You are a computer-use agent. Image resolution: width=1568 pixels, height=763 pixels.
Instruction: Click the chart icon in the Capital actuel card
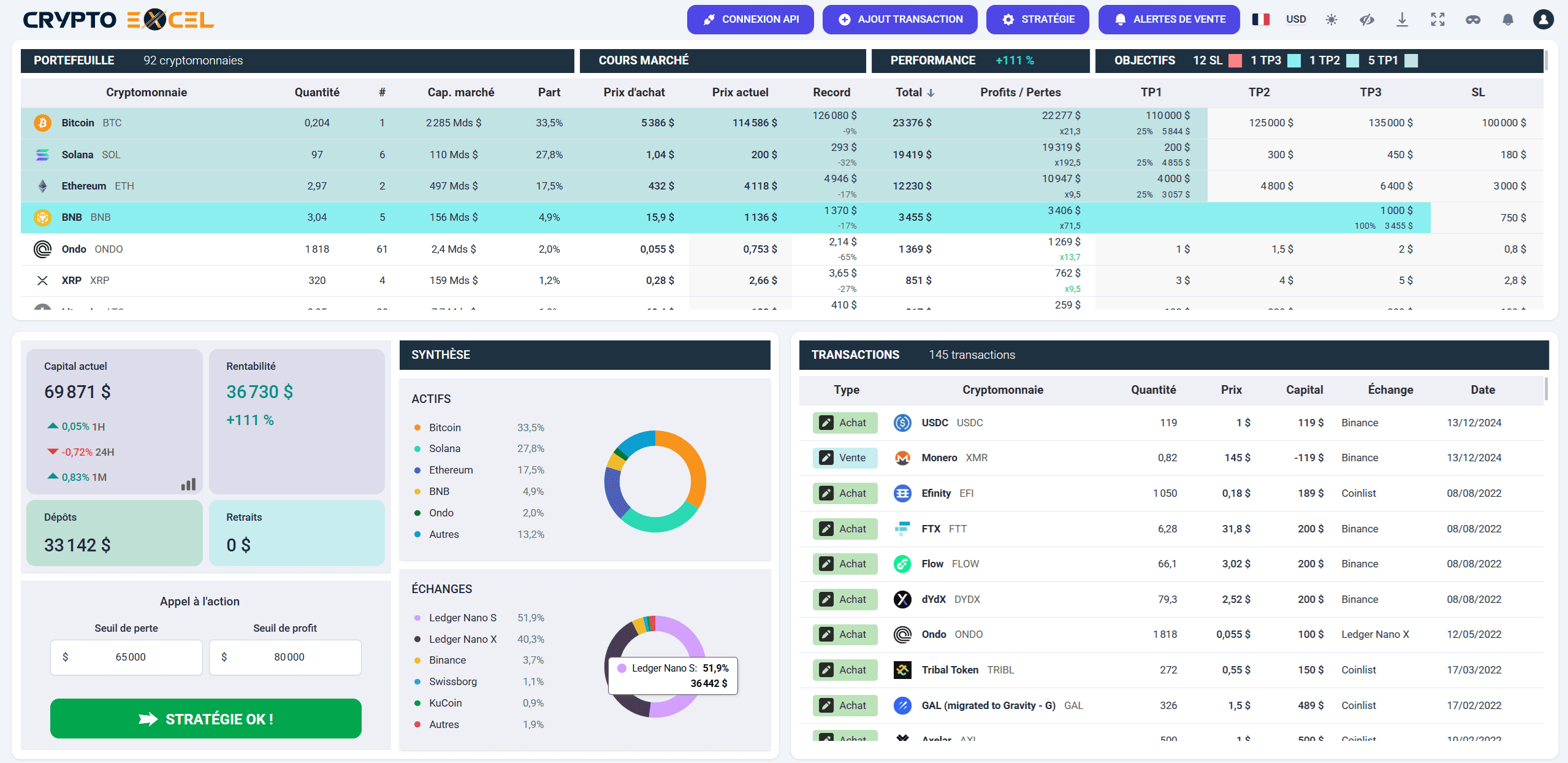pyautogui.click(x=189, y=484)
